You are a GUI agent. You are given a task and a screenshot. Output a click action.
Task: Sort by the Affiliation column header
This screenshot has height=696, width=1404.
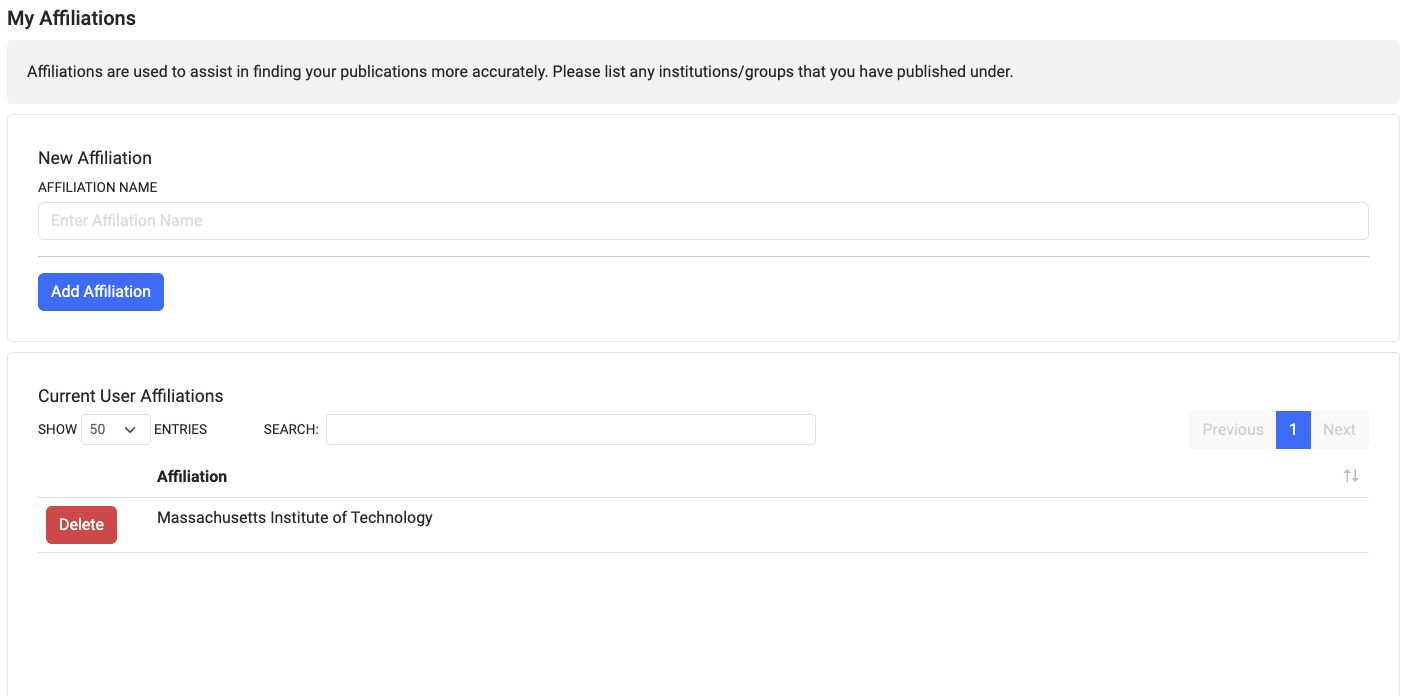tap(192, 477)
